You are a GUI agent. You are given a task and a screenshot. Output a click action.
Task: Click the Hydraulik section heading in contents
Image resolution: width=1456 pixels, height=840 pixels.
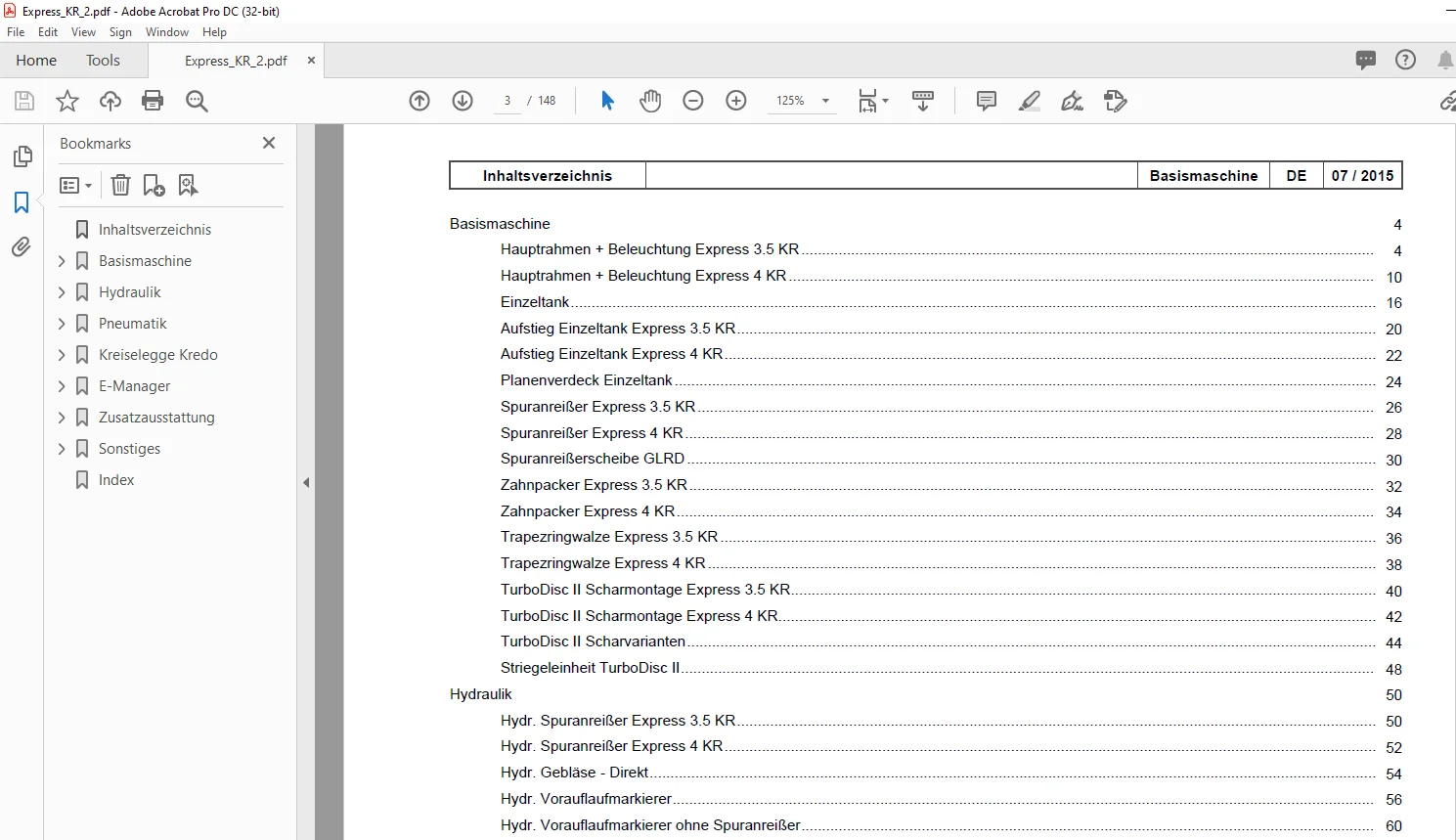(x=481, y=694)
